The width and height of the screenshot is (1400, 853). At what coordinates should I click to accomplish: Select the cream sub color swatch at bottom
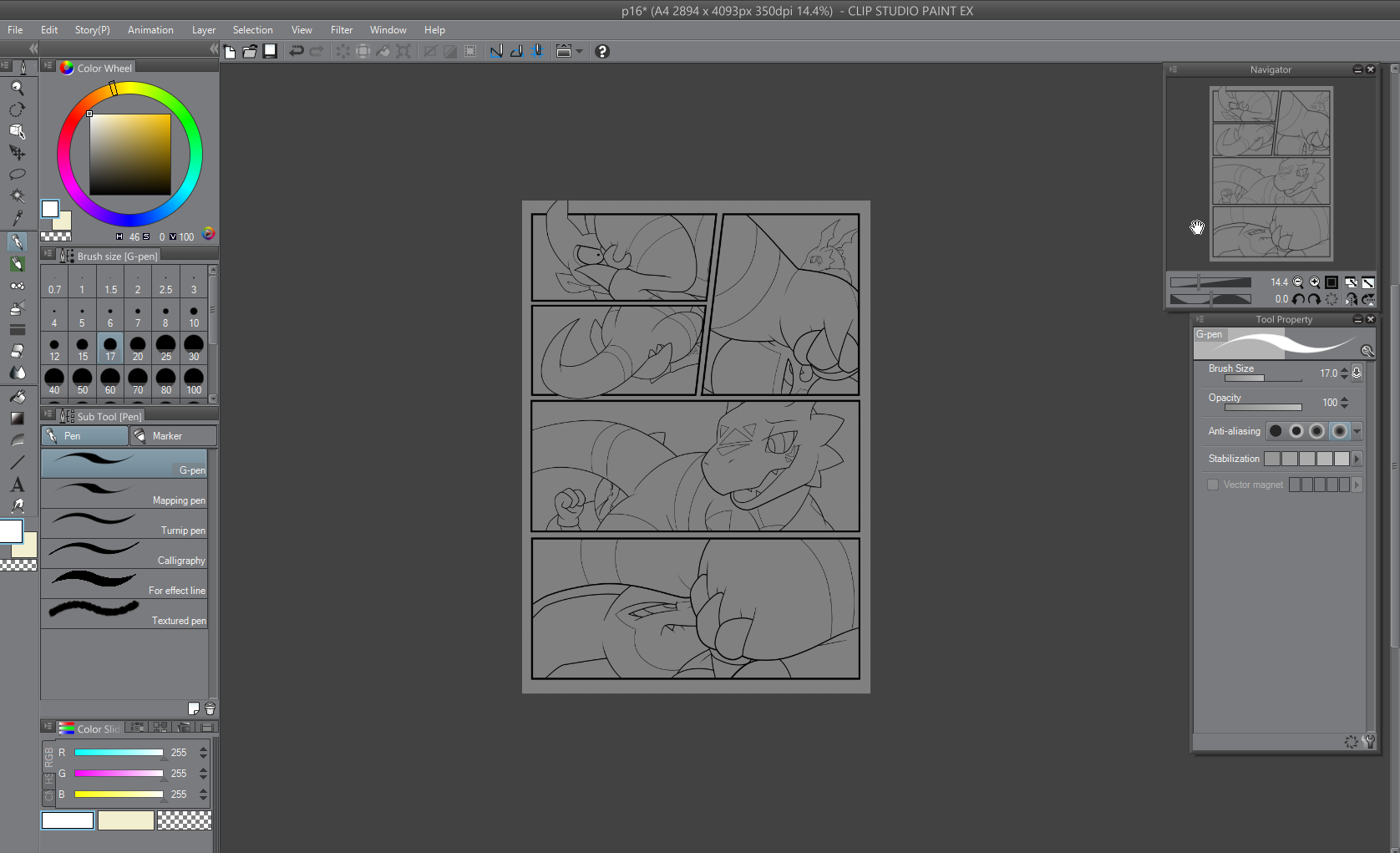(125, 820)
